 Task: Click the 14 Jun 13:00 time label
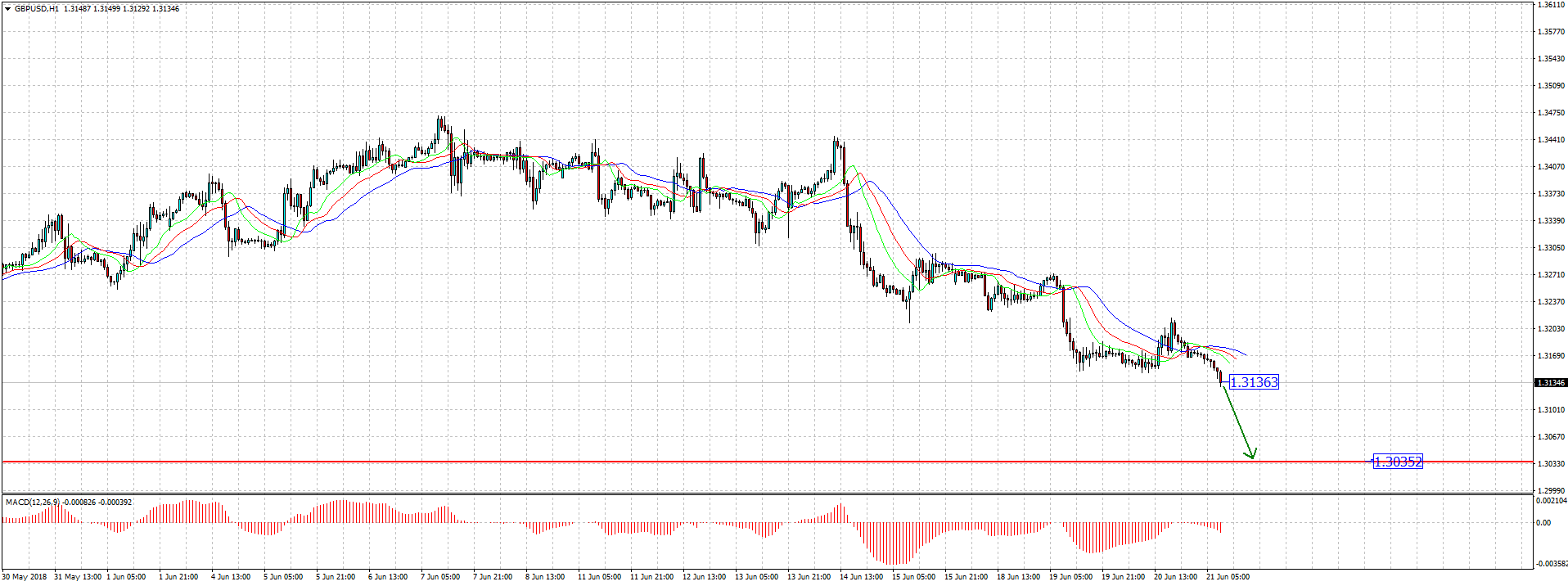(863, 577)
